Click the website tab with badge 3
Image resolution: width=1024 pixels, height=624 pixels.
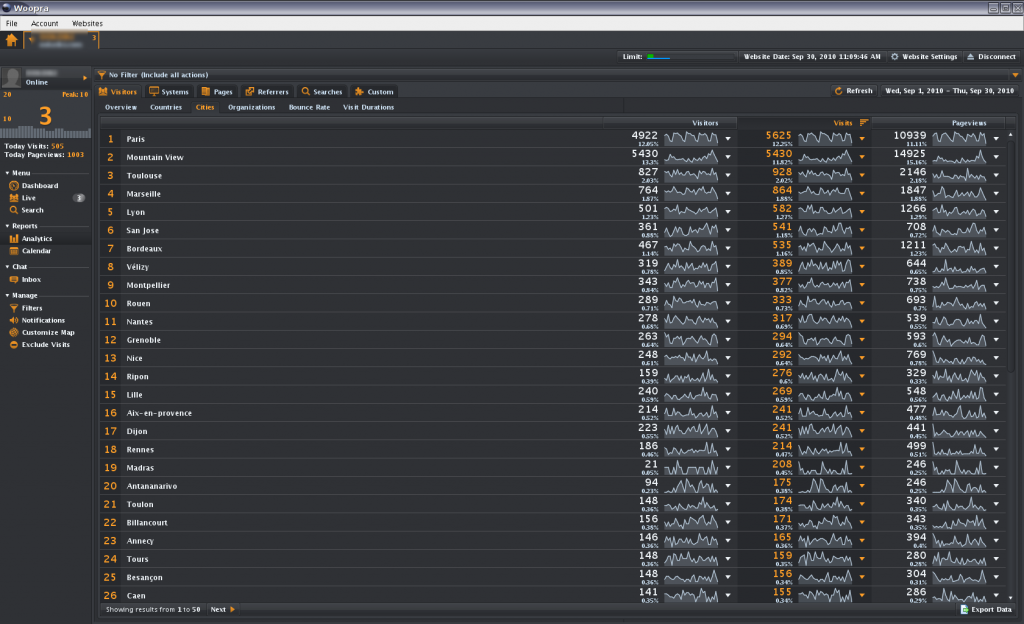coord(61,40)
